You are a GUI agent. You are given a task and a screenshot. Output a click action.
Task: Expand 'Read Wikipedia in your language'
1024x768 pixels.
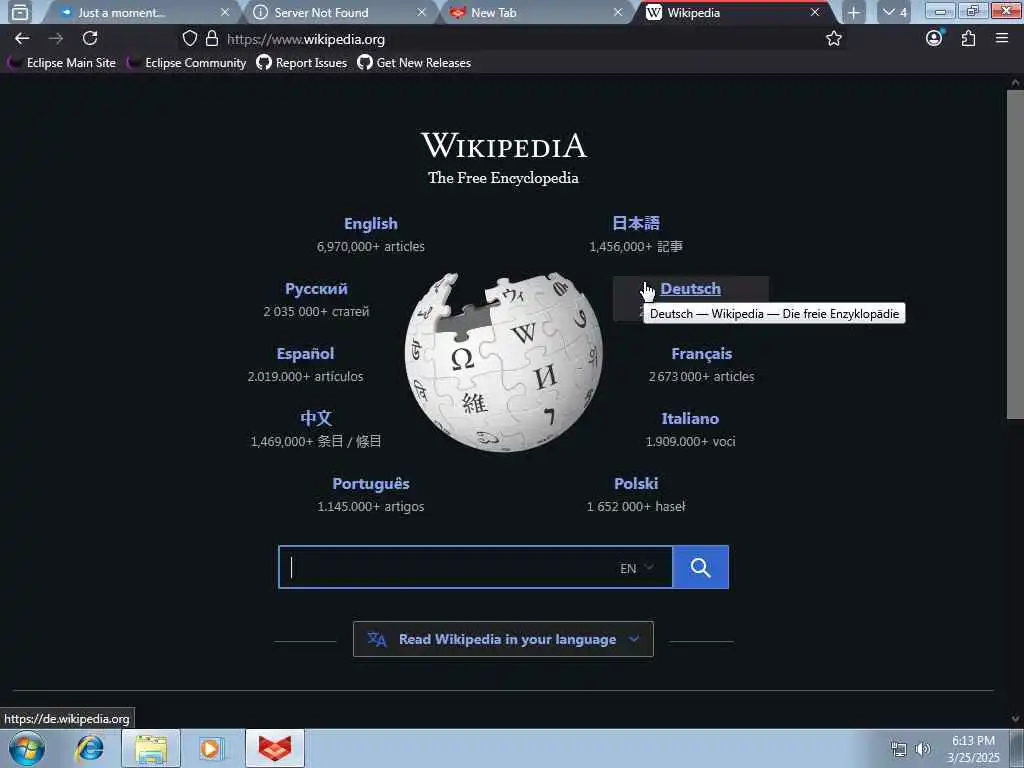pos(503,639)
